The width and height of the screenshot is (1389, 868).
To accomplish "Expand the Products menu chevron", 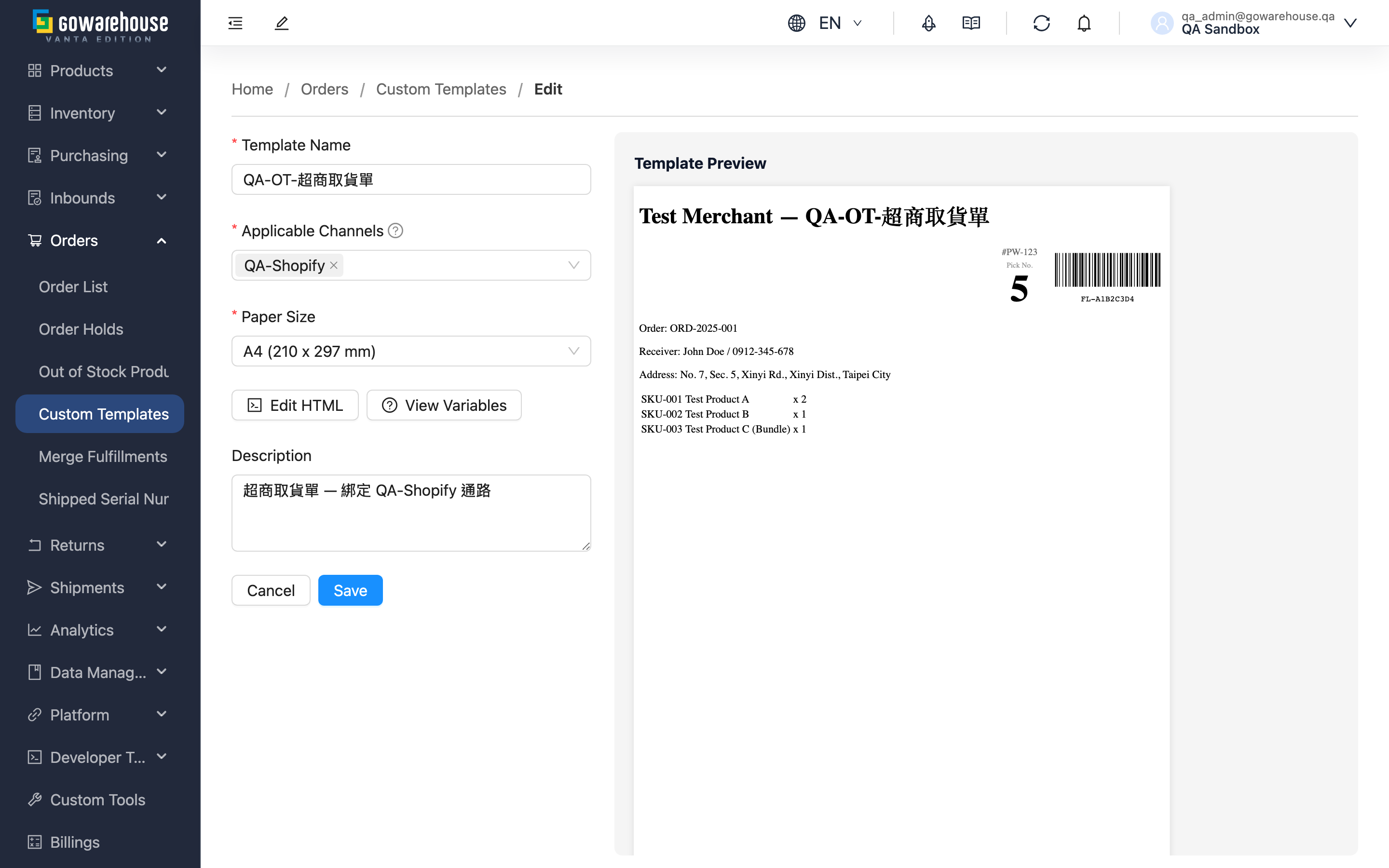I will 162,69.
